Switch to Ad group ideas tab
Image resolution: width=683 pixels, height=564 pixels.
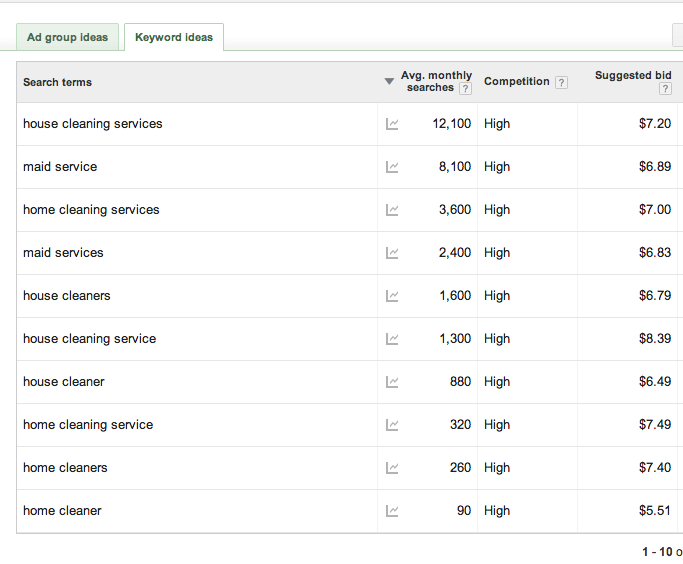tap(68, 37)
